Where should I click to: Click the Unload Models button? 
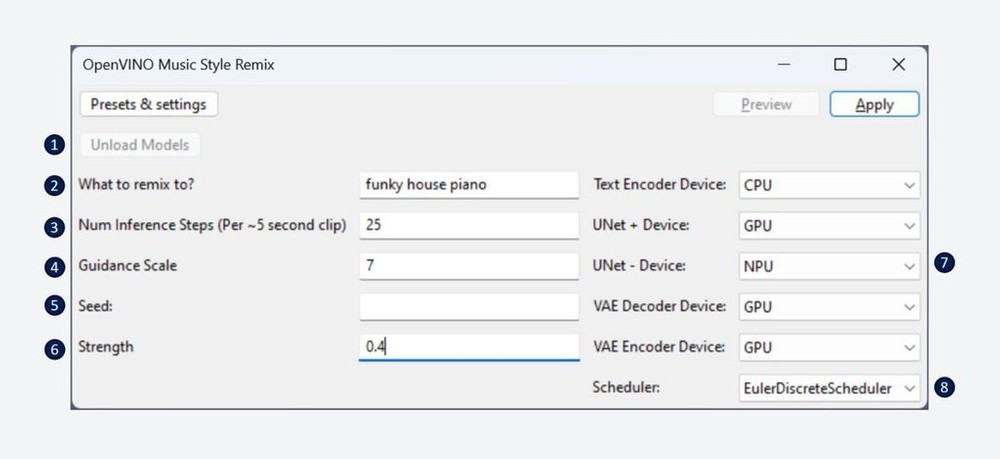140,145
